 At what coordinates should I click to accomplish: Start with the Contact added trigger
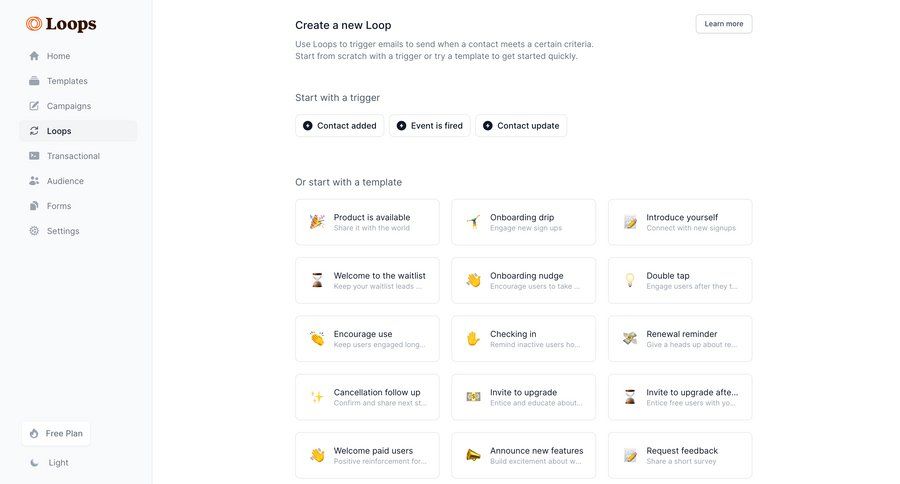[x=339, y=126]
